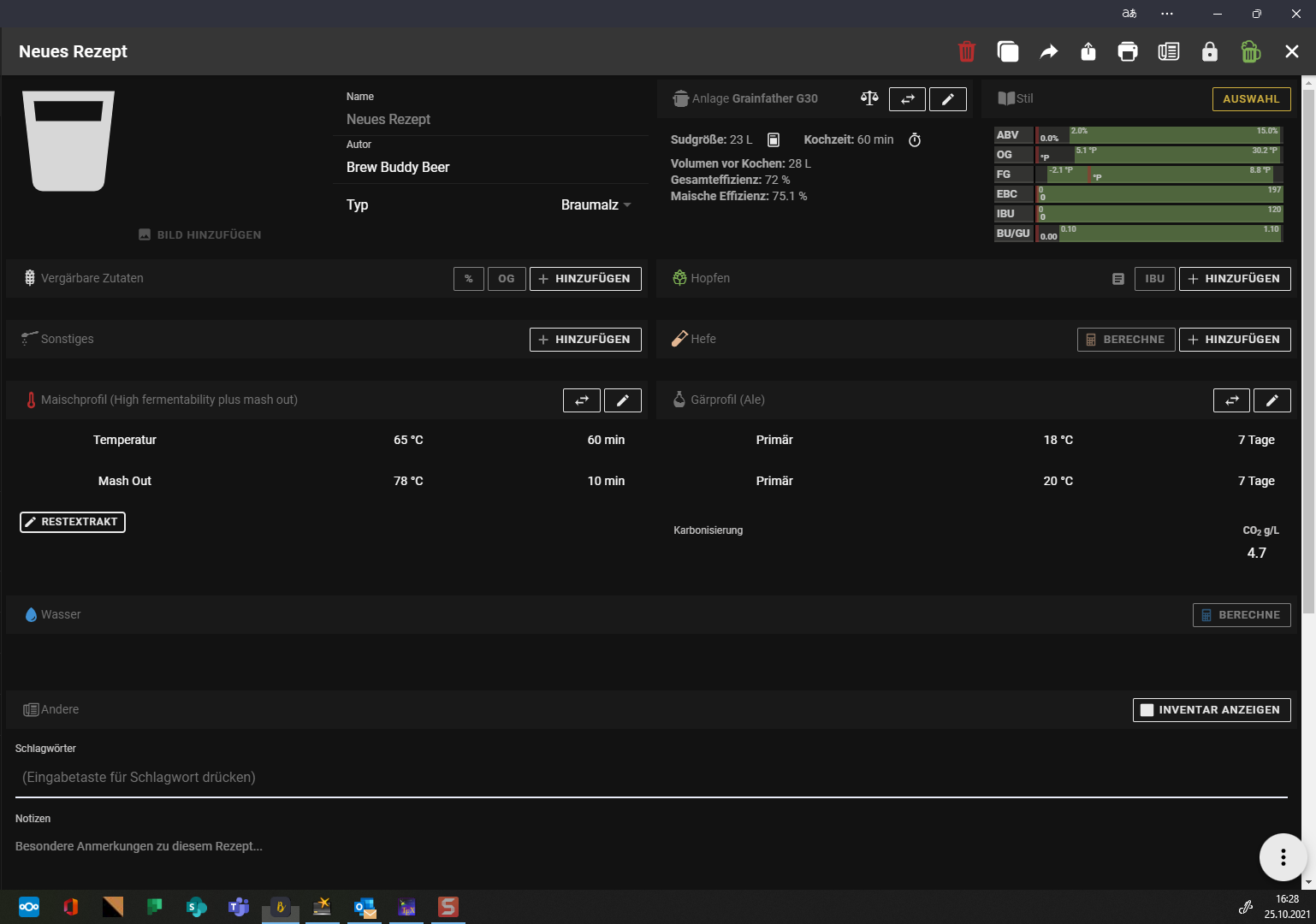Toggle the Inventar Anzeigen checkbox

click(x=1147, y=710)
